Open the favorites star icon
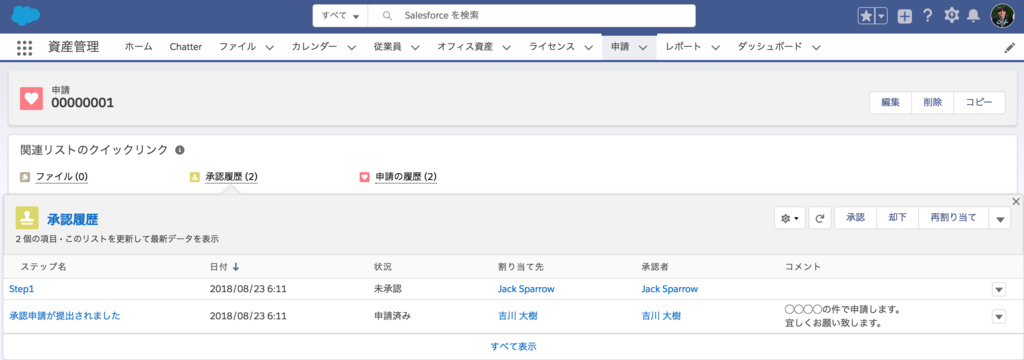Screen dimensions: 1024x360 coord(866,16)
